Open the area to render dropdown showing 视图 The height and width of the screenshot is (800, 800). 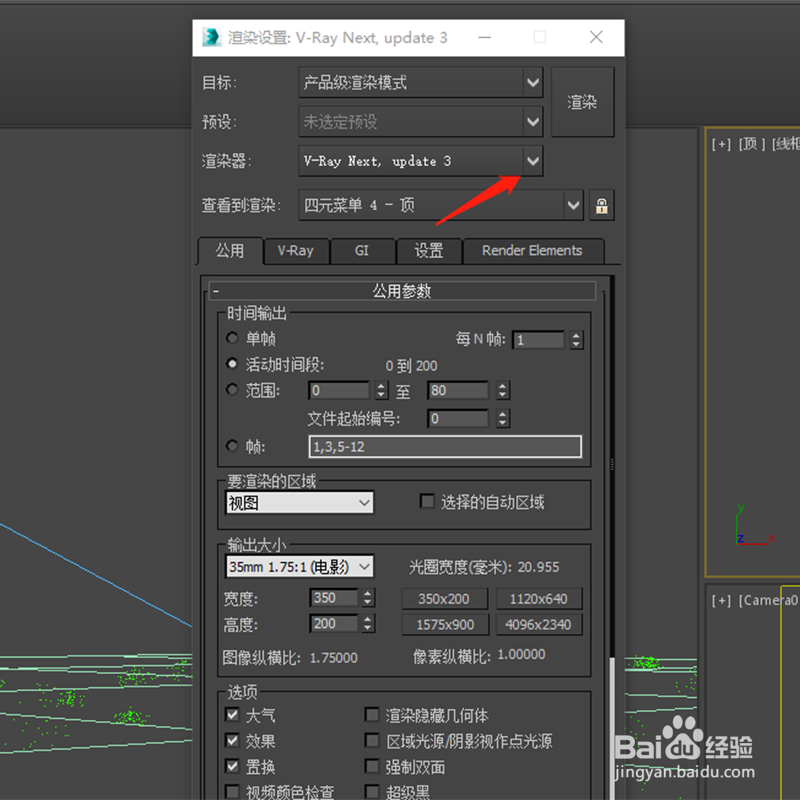299,503
